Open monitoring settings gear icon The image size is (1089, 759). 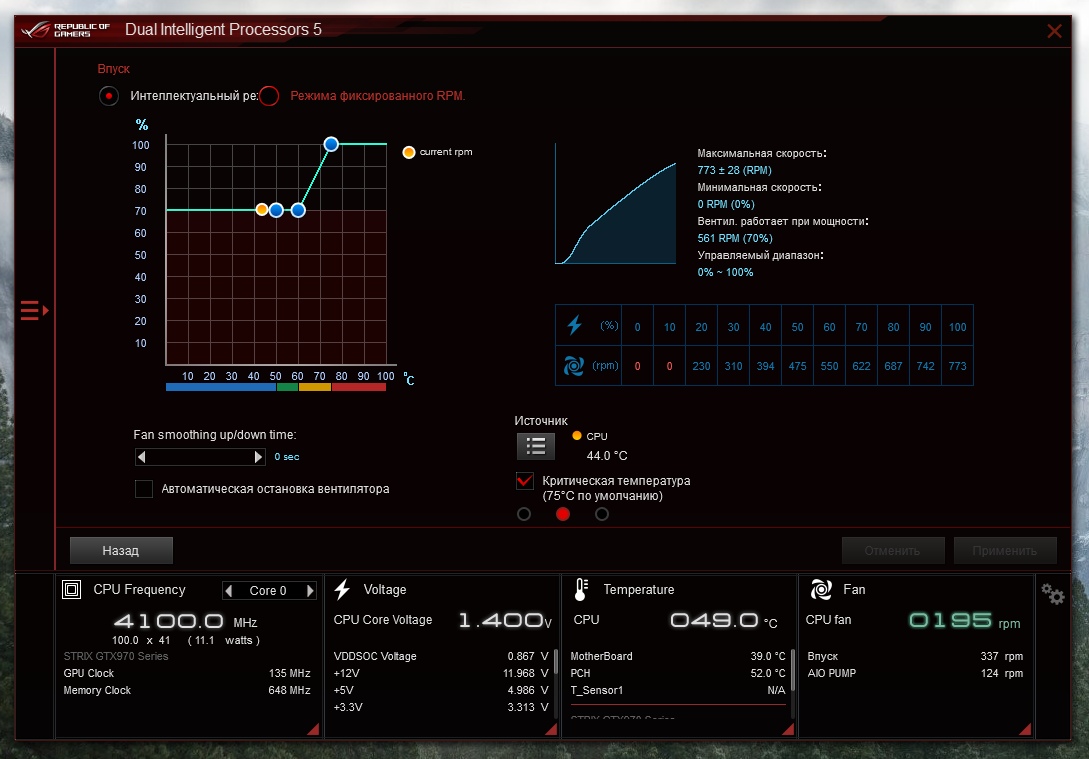tap(1052, 594)
